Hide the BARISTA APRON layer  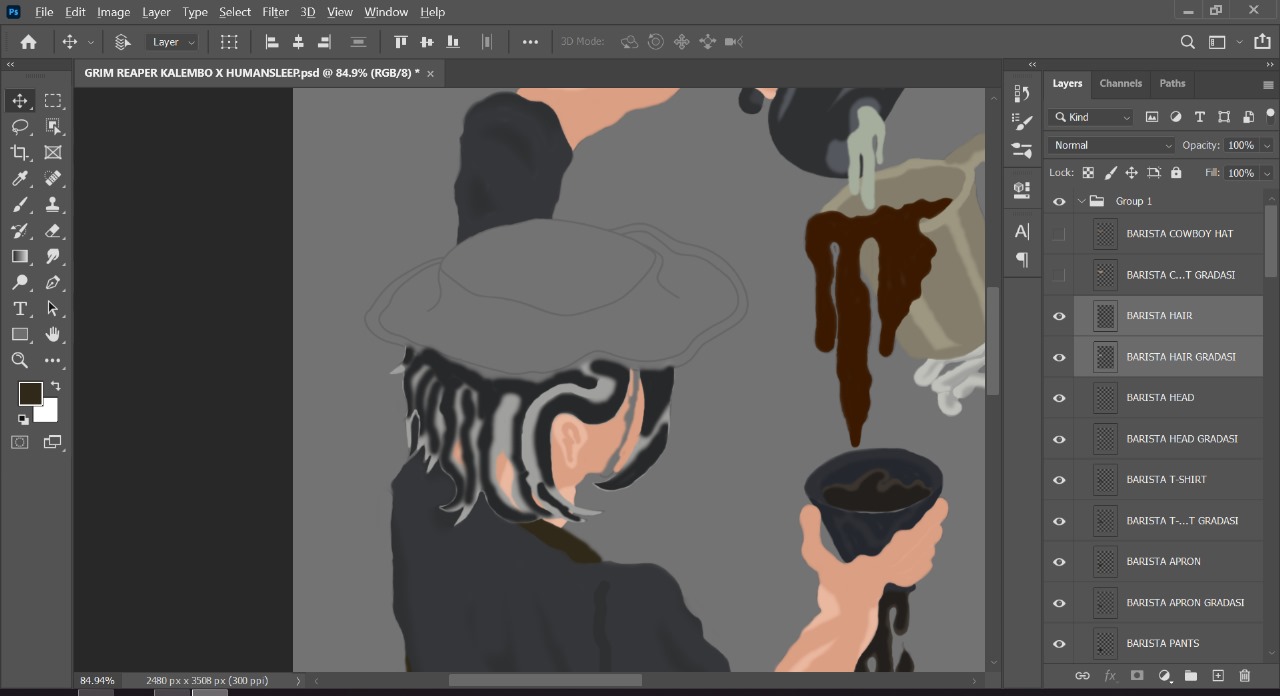click(x=1059, y=562)
